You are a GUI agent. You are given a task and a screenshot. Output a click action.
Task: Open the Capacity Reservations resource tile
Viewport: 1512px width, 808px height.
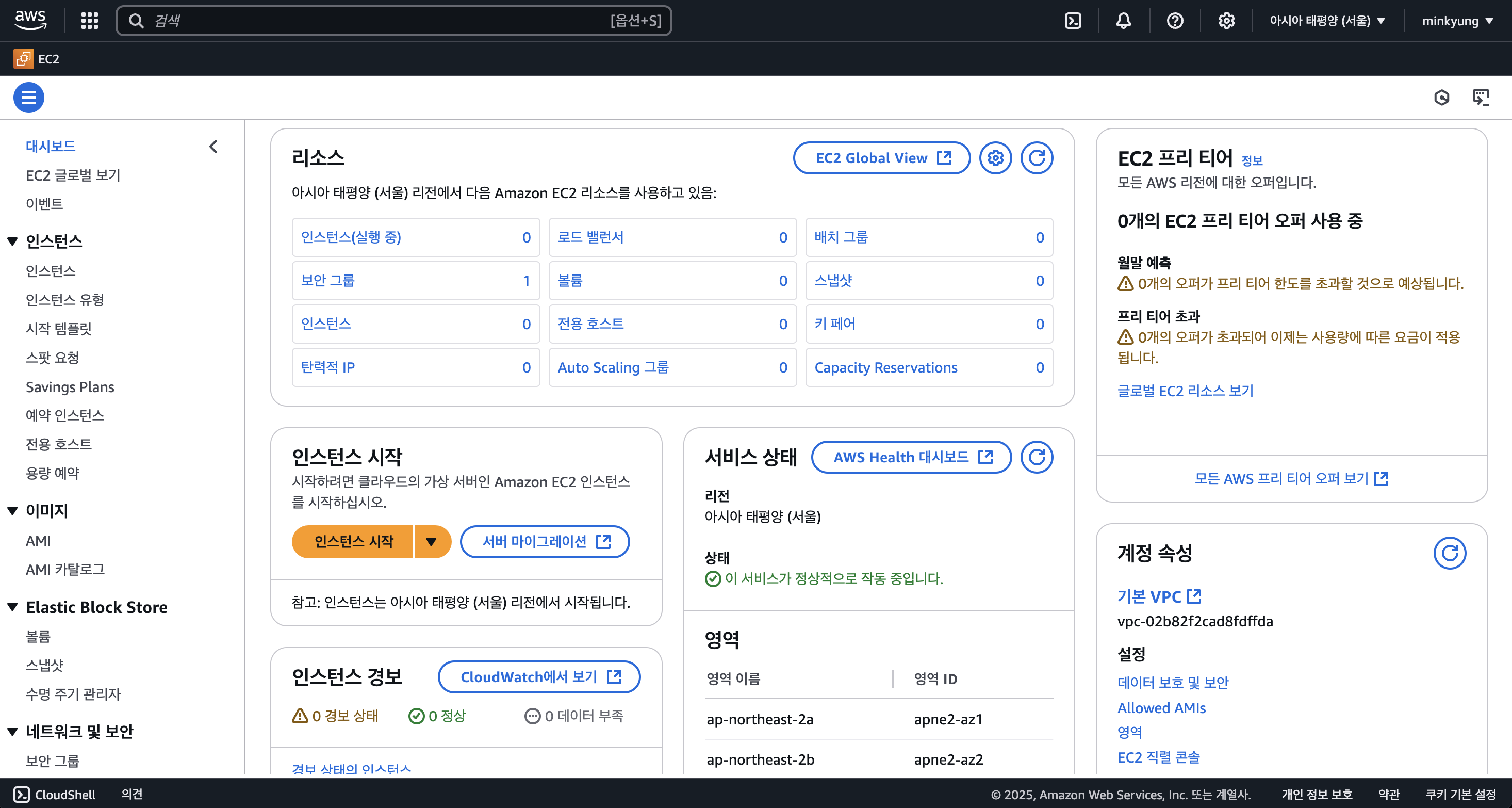coord(929,367)
